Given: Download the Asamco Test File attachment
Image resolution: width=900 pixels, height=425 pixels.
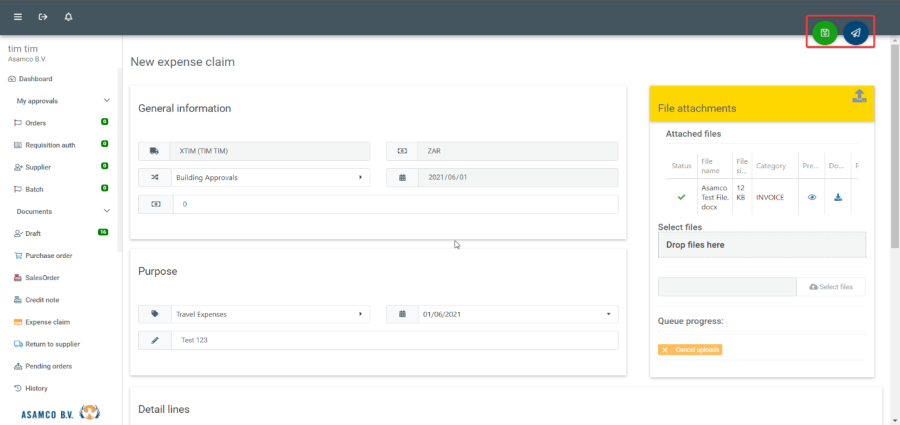Looking at the screenshot, I should click(838, 197).
